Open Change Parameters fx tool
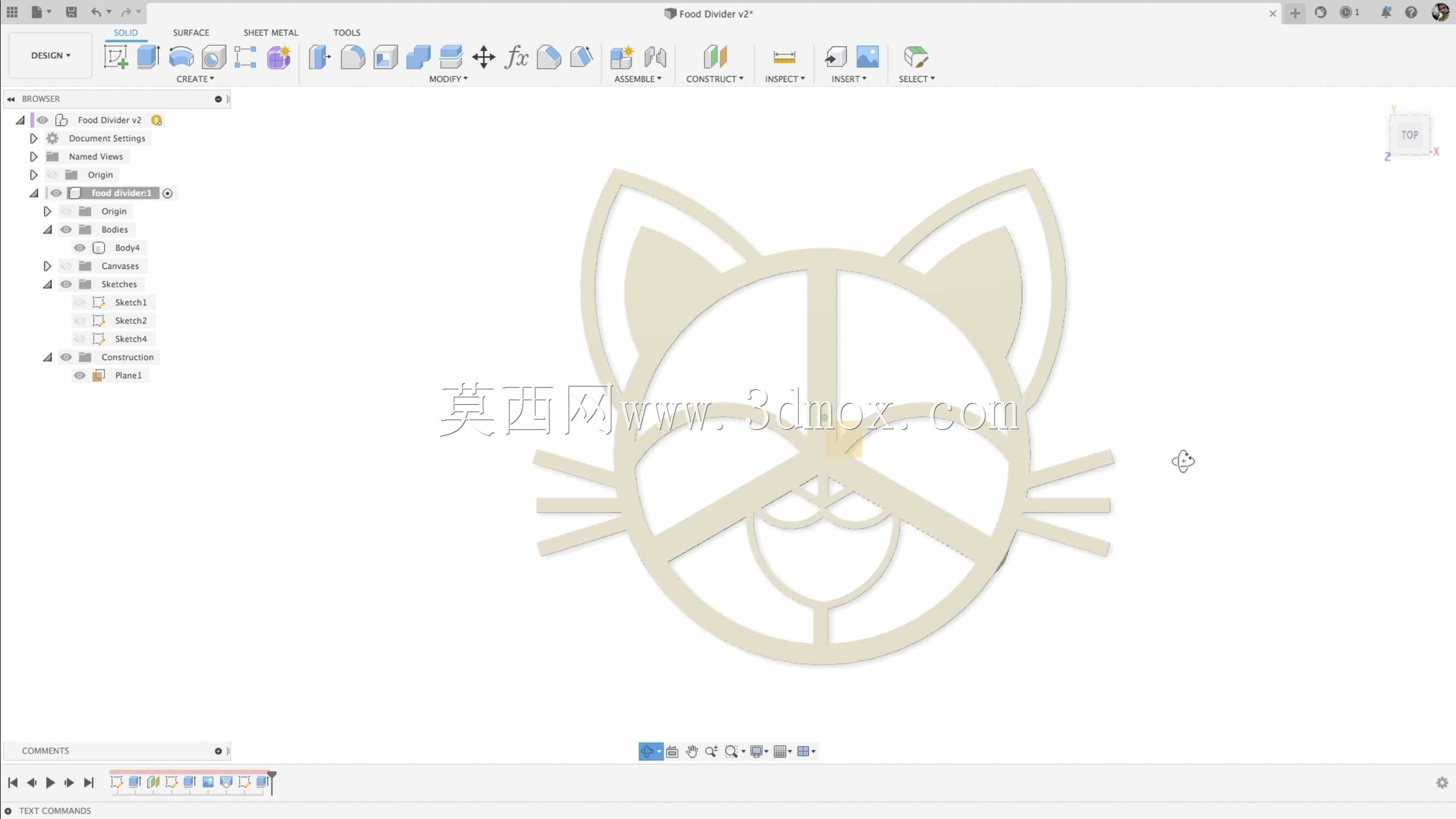1456x819 pixels. 516,57
